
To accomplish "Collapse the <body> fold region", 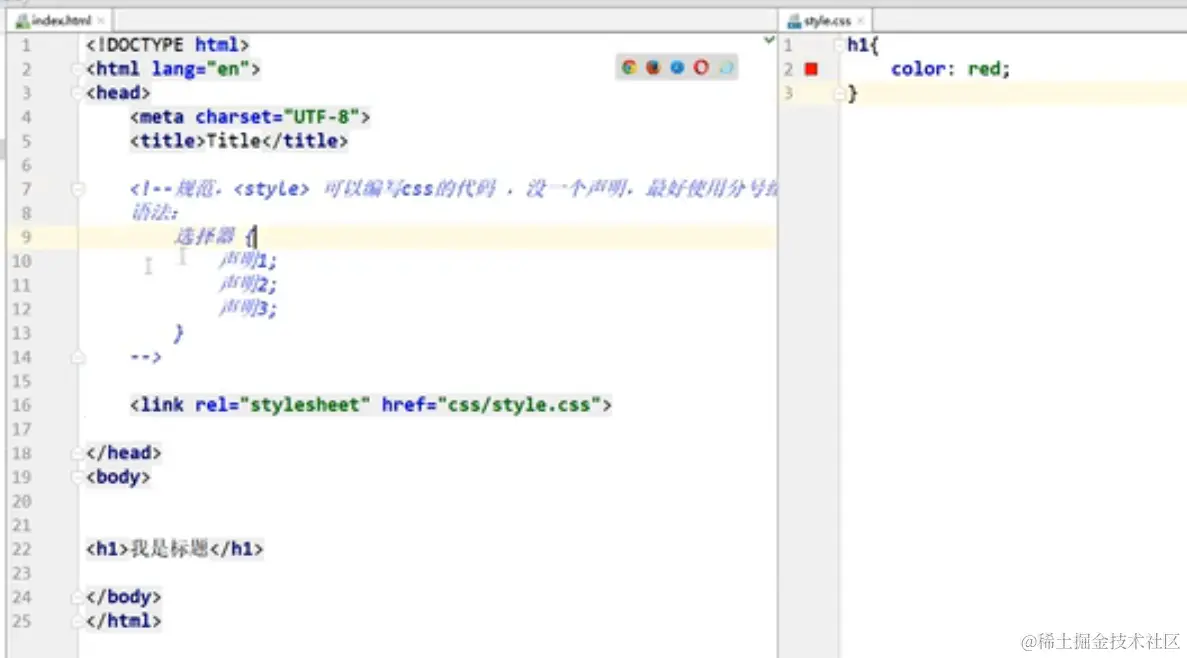I will (x=77, y=477).
